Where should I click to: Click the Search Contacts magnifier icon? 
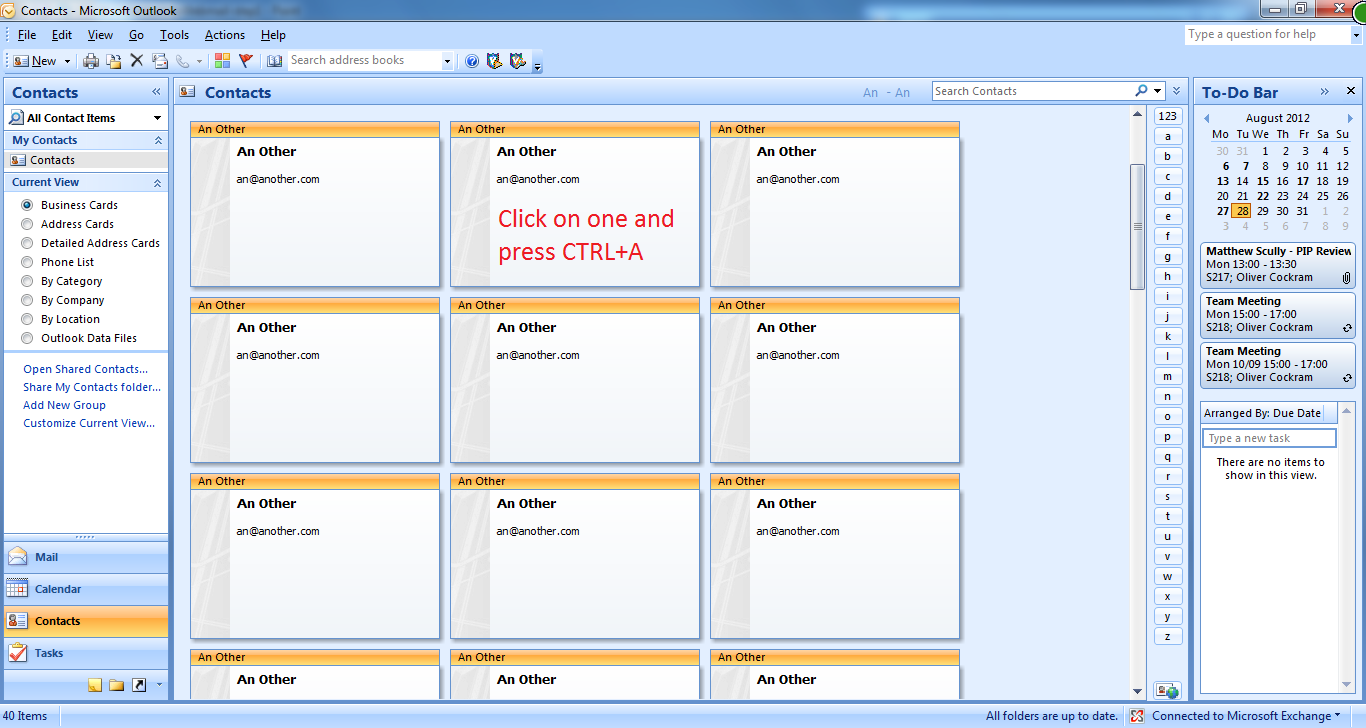1141,91
